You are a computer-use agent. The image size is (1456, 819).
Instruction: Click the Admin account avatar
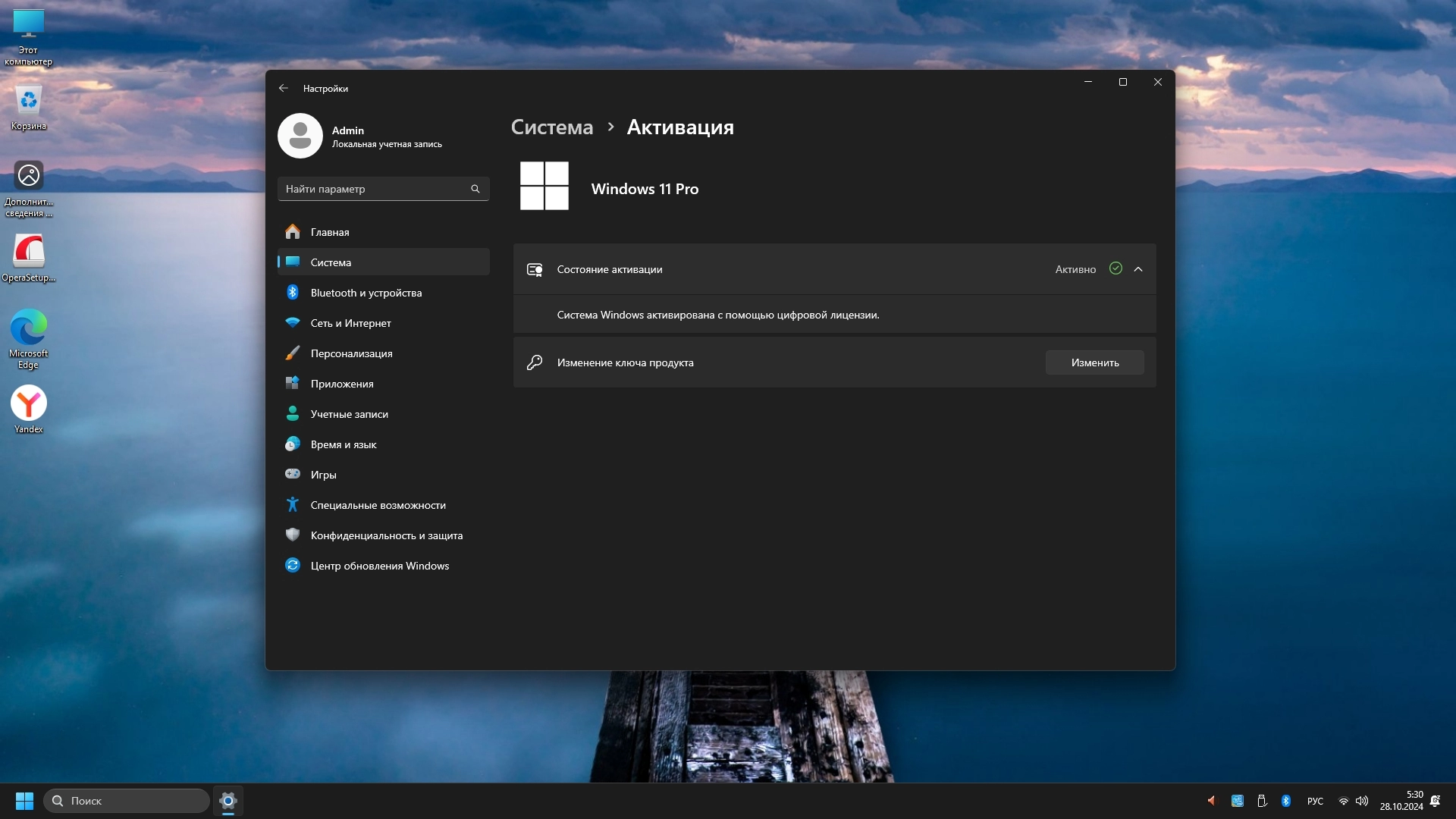pos(300,136)
